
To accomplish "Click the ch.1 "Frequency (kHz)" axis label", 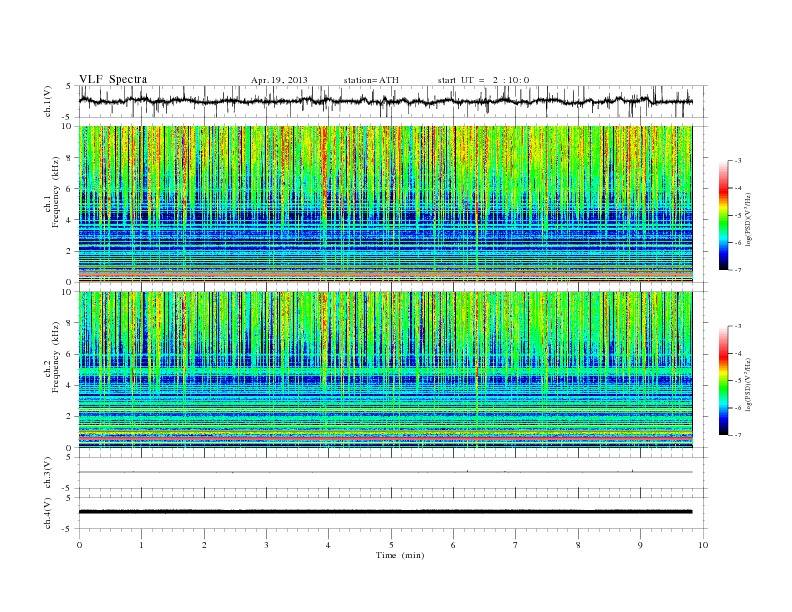I will [x=56, y=192].
